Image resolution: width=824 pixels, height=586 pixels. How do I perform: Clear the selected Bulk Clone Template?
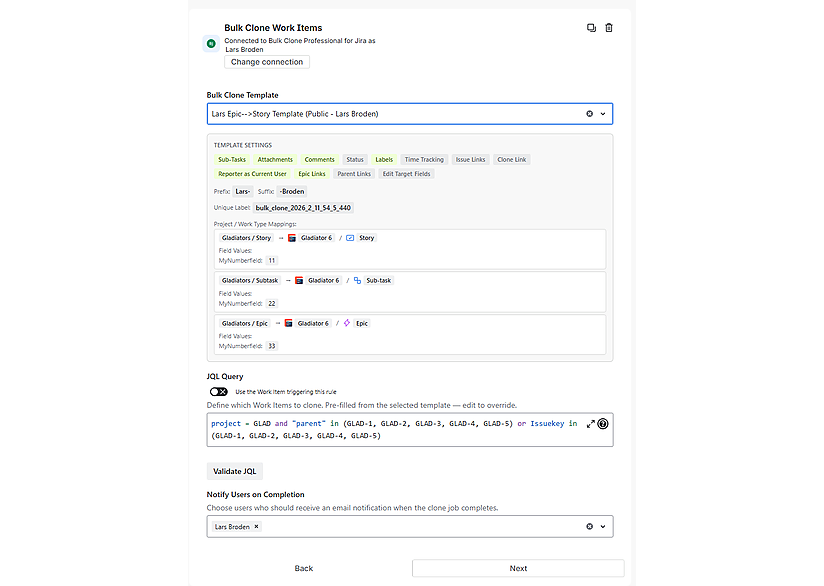(x=590, y=114)
